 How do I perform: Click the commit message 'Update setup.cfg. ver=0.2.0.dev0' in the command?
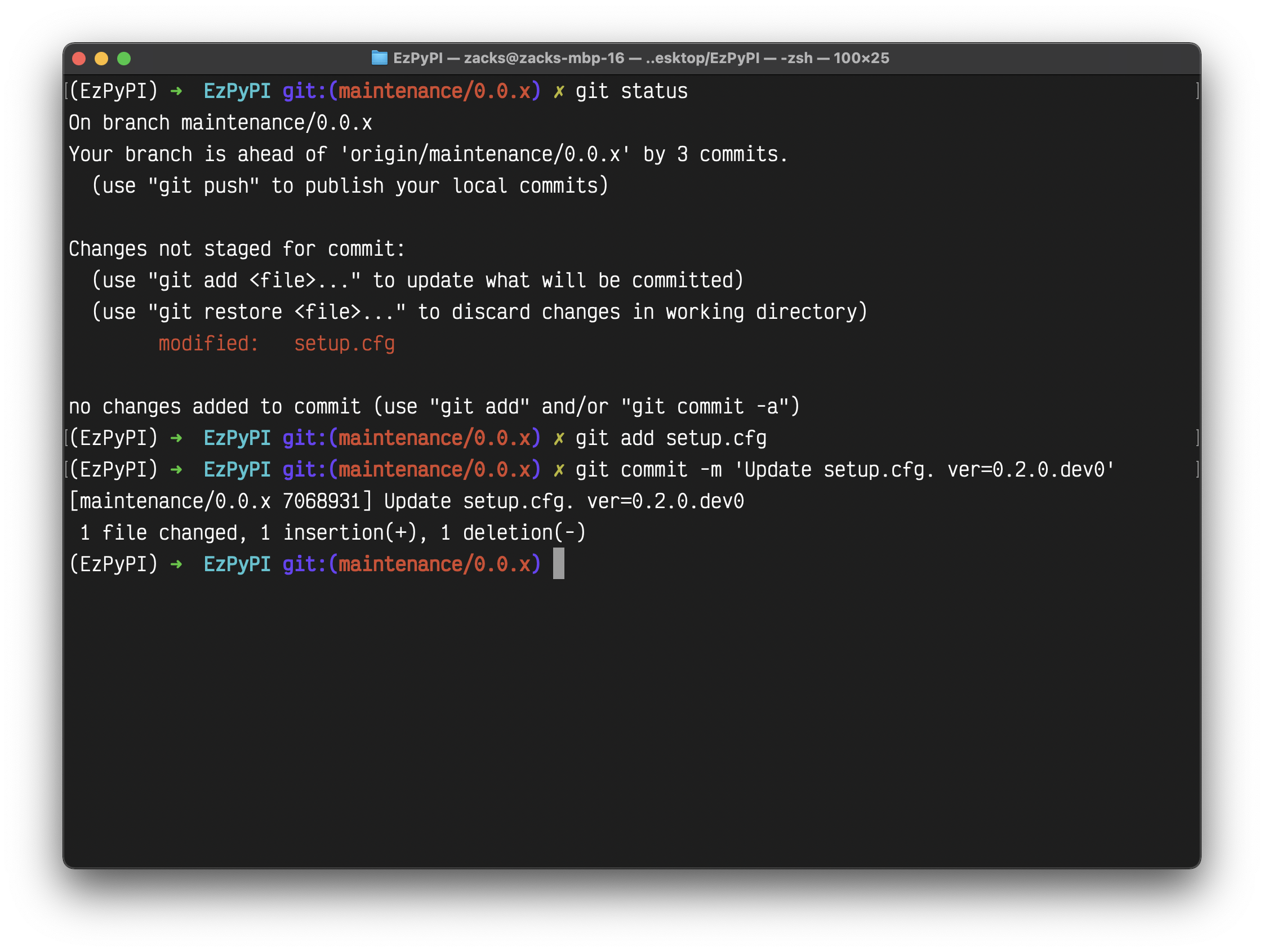pos(924,470)
